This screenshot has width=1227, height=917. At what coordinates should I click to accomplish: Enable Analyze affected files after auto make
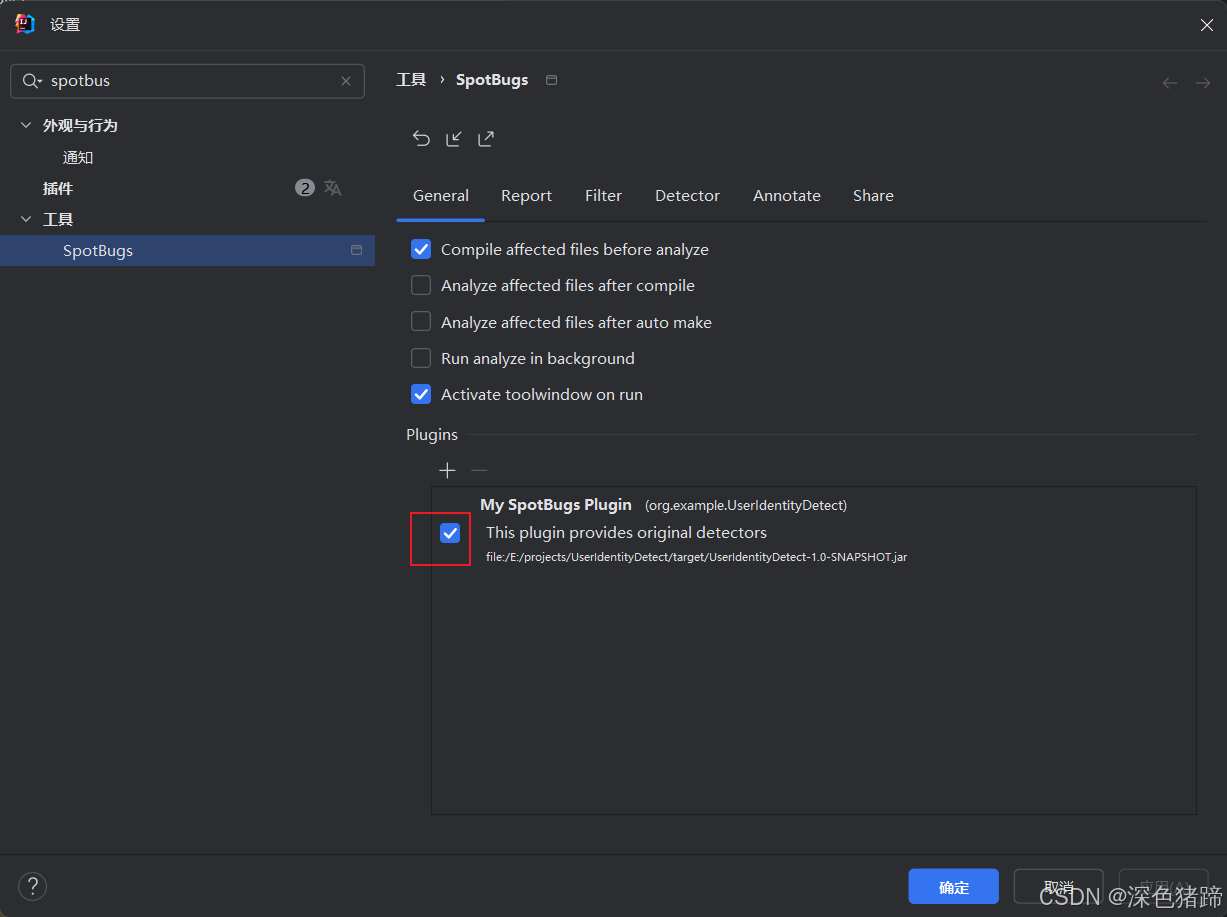point(421,322)
